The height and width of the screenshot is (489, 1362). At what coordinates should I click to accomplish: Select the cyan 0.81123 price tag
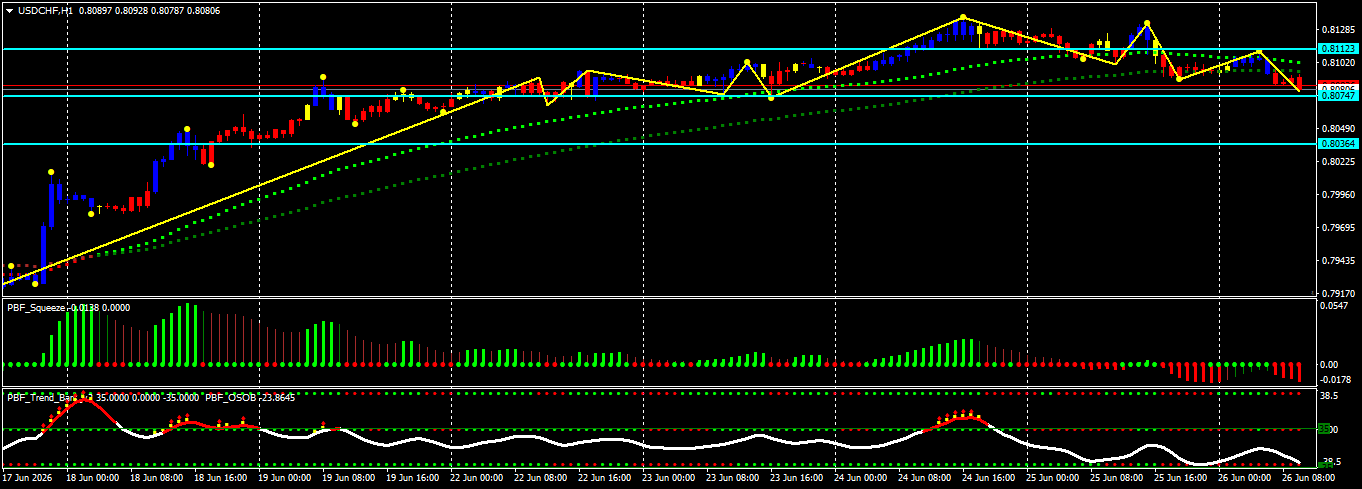[x=1338, y=48]
